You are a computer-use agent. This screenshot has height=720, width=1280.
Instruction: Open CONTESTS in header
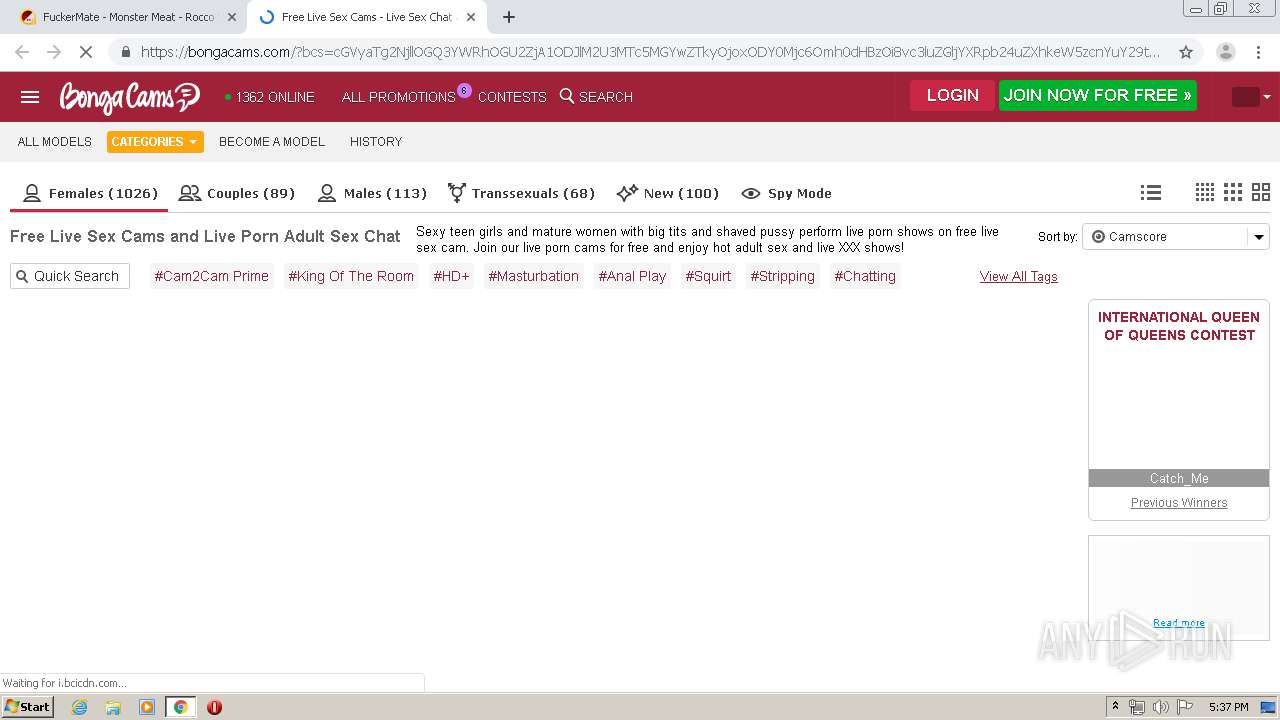pos(512,97)
